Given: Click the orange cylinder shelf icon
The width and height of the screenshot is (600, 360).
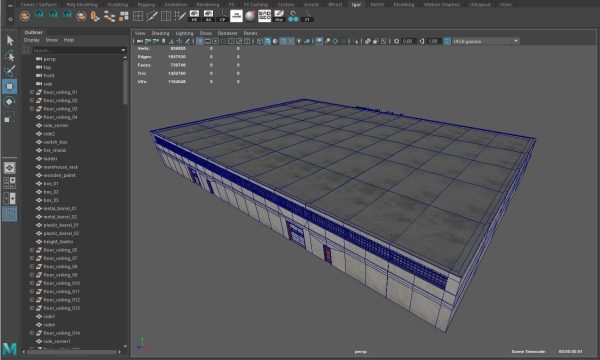Looking at the screenshot, I should tap(95, 16).
